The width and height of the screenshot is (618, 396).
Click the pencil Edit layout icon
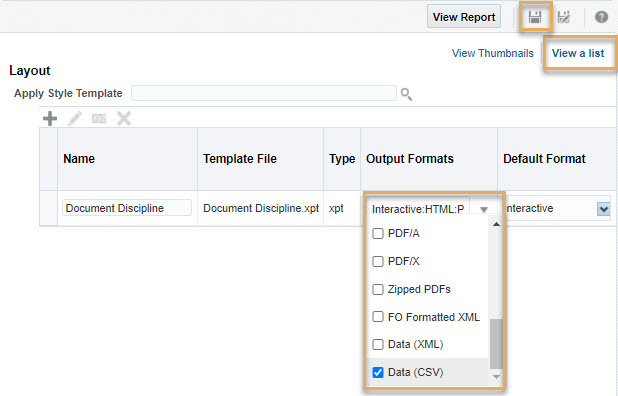(75, 118)
